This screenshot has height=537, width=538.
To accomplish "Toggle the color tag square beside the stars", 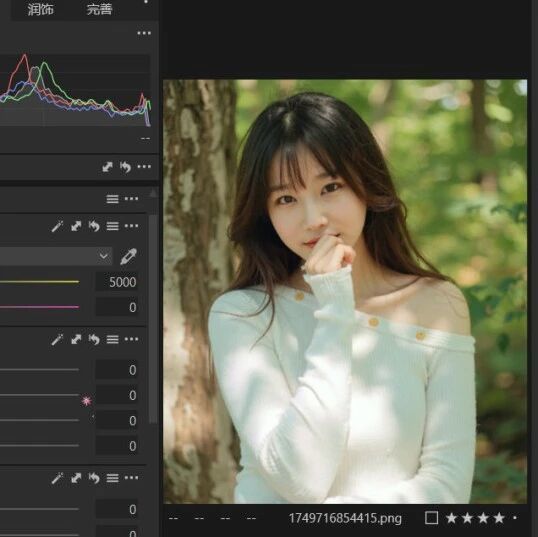I will [431, 518].
